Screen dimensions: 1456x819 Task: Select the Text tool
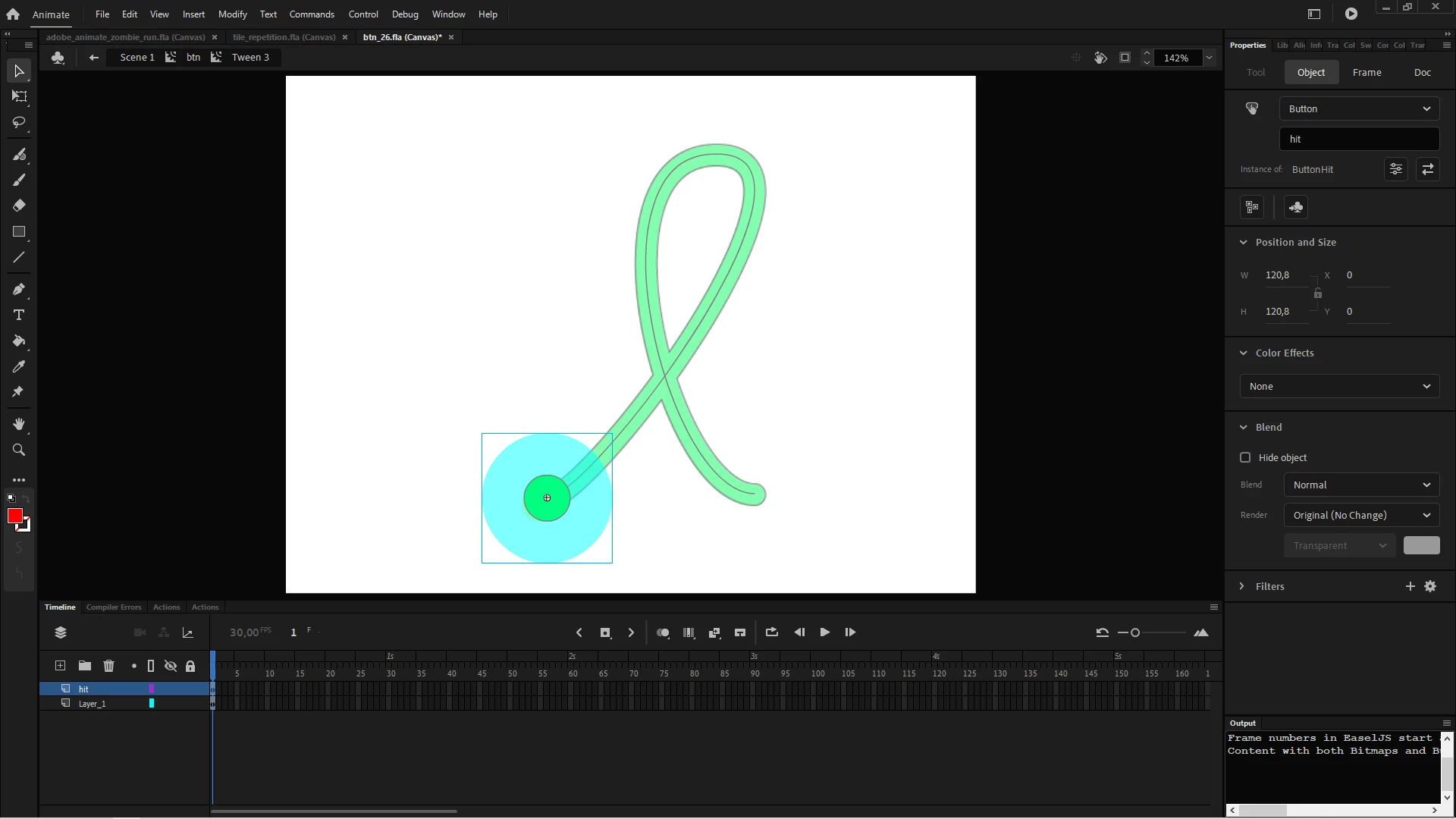pos(19,315)
